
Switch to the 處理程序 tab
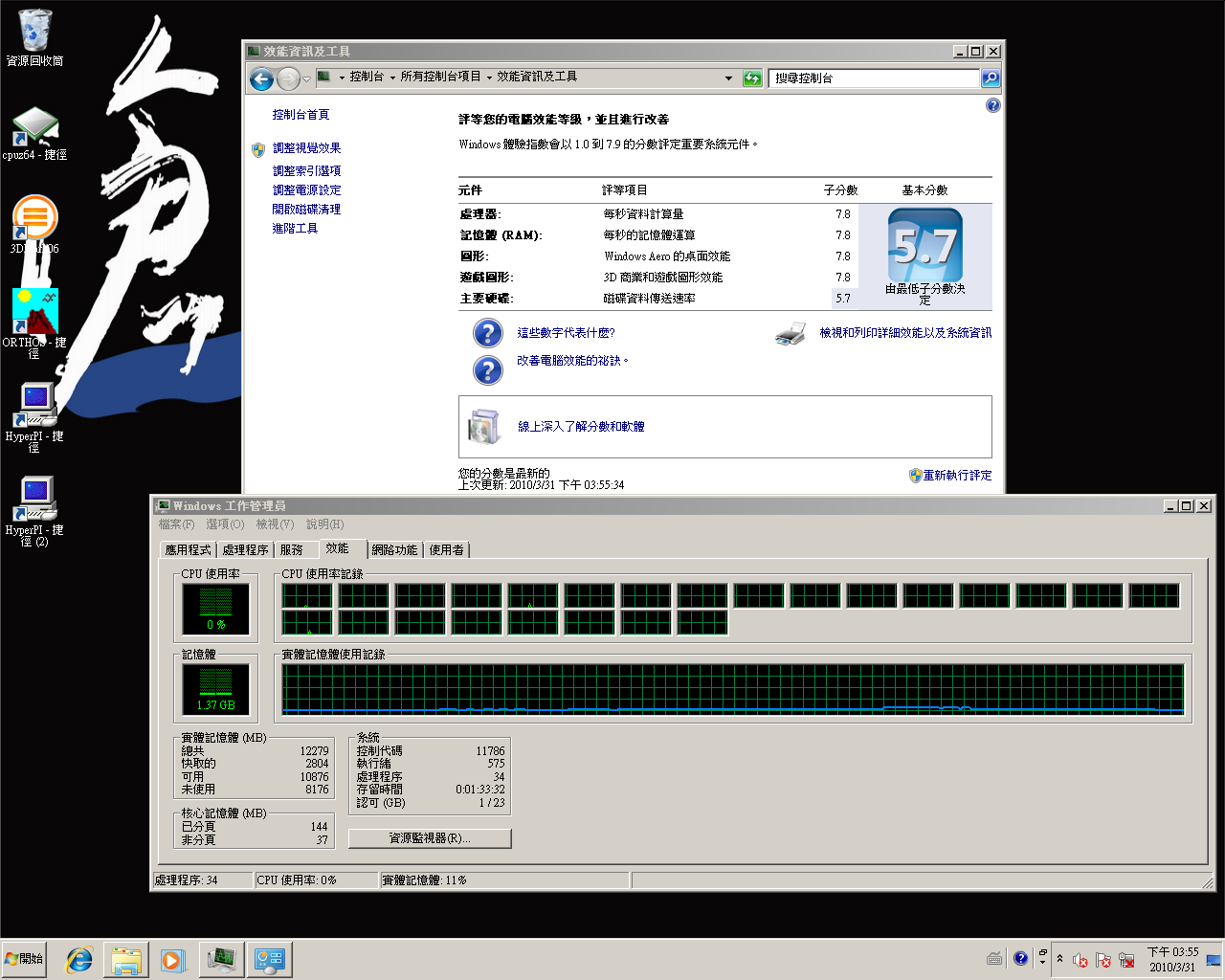pos(245,550)
